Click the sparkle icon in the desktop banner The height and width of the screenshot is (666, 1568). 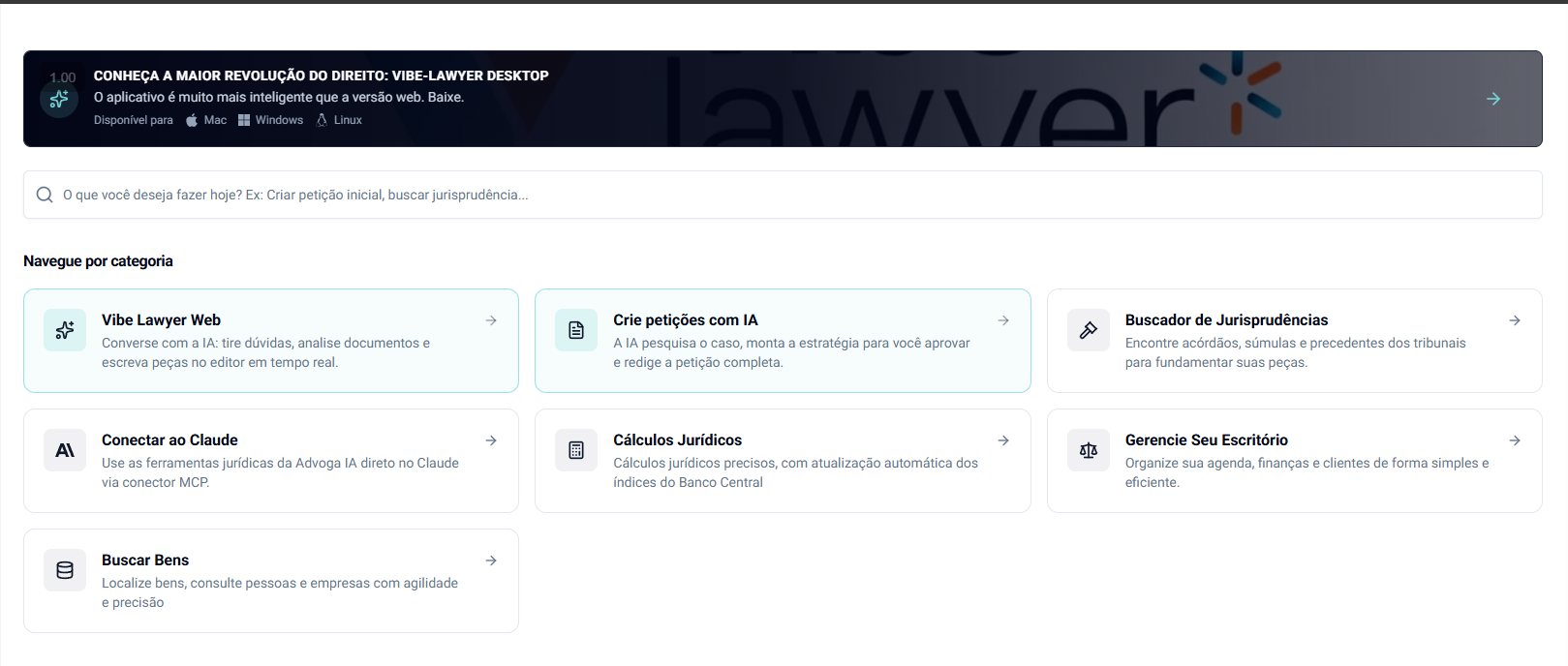coord(59,99)
